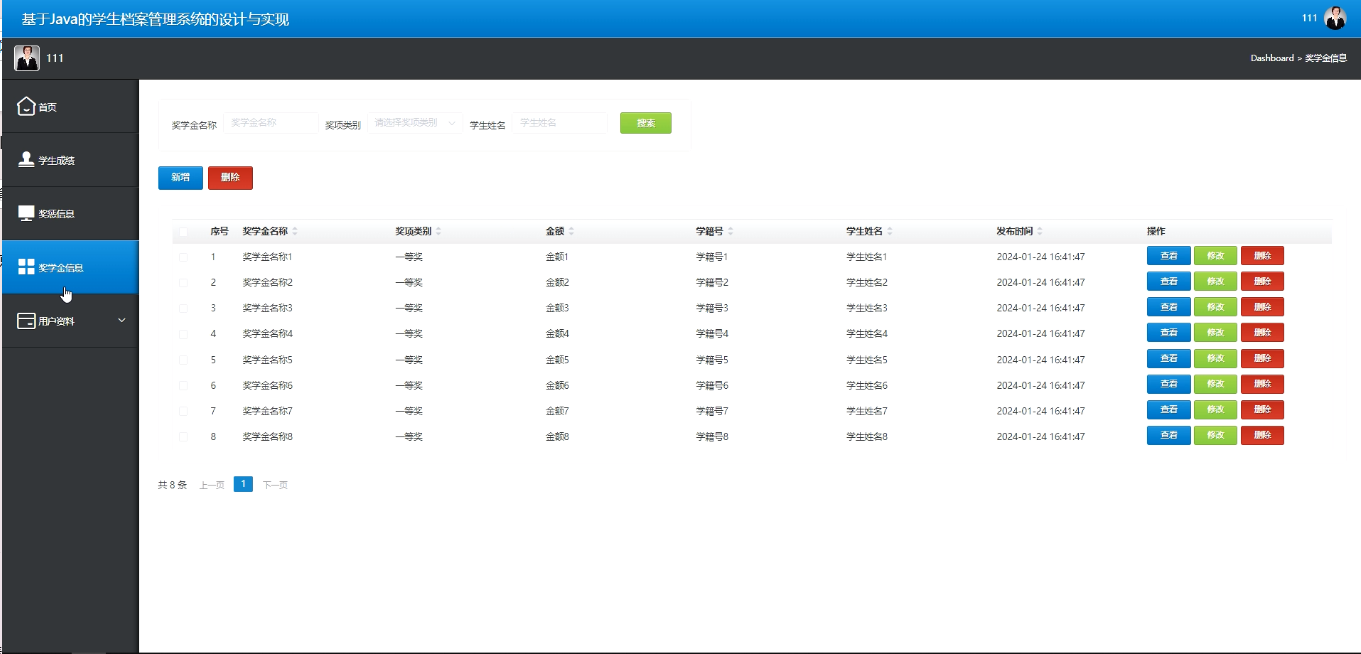Sort table by 学生姓名 column arrows
Image resolution: width=1361 pixels, height=654 pixels.
890,231
